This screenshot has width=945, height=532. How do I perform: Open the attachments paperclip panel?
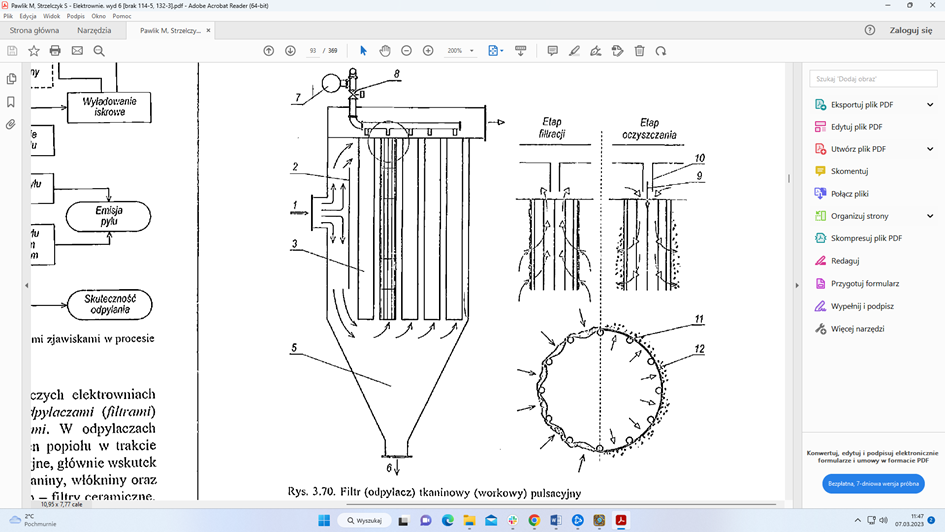coord(11,125)
